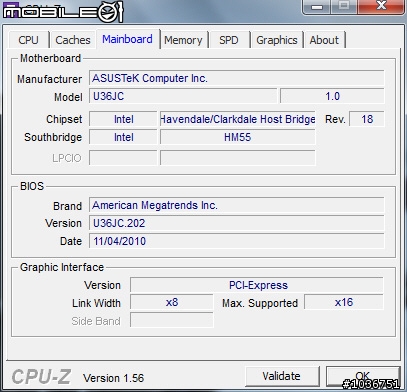407x392 pixels.
Task: Click the BIOS Date 11/04/2010
Action: [237, 241]
